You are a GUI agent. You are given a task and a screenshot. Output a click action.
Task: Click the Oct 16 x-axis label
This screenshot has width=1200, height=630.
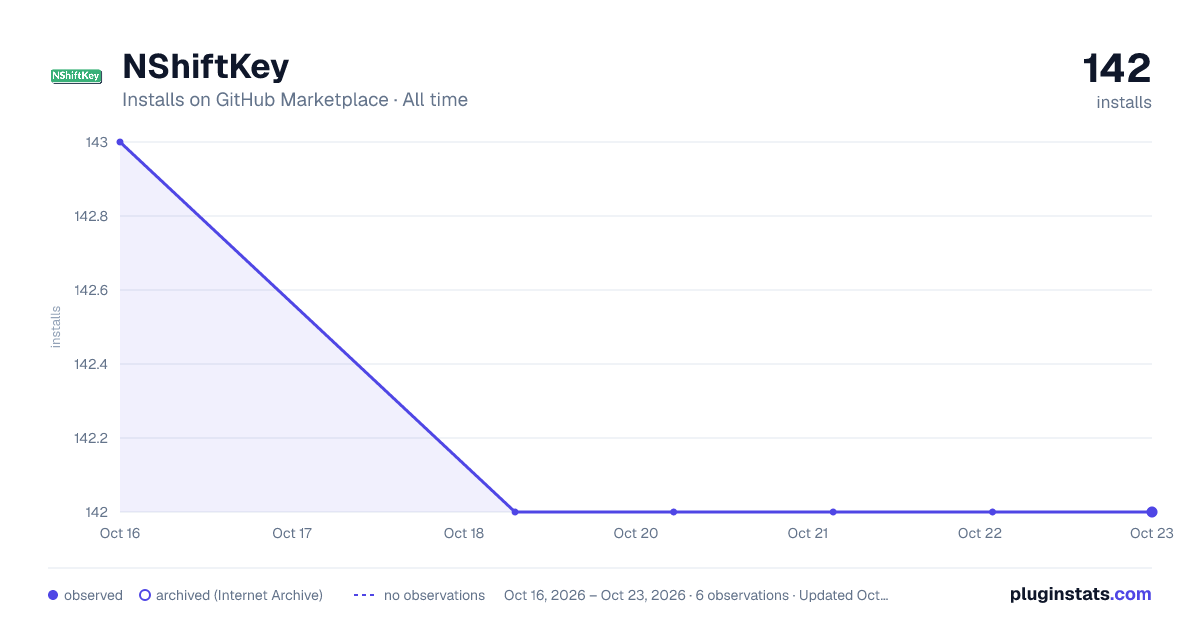click(x=120, y=533)
